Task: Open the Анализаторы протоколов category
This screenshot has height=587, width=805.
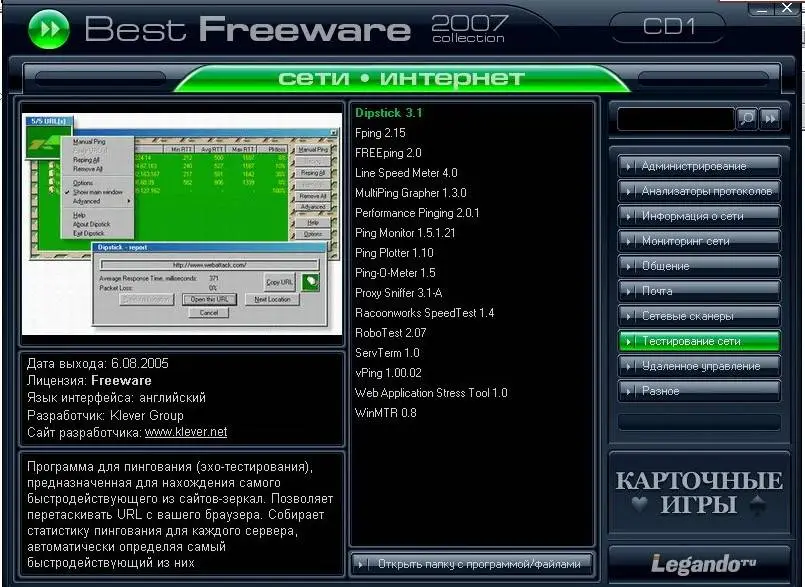Action: 699,191
